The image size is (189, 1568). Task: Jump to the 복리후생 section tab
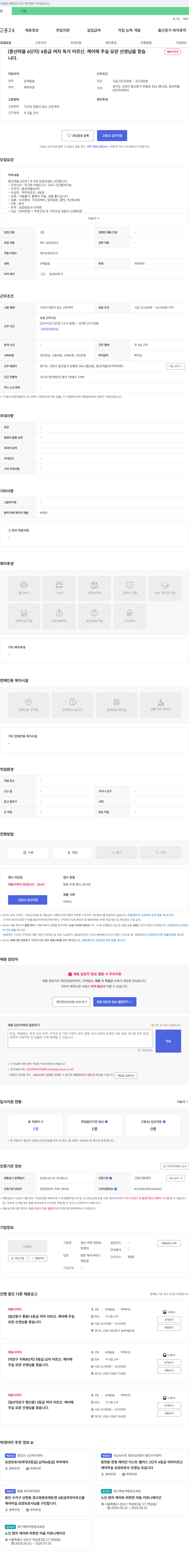(x=111, y=43)
